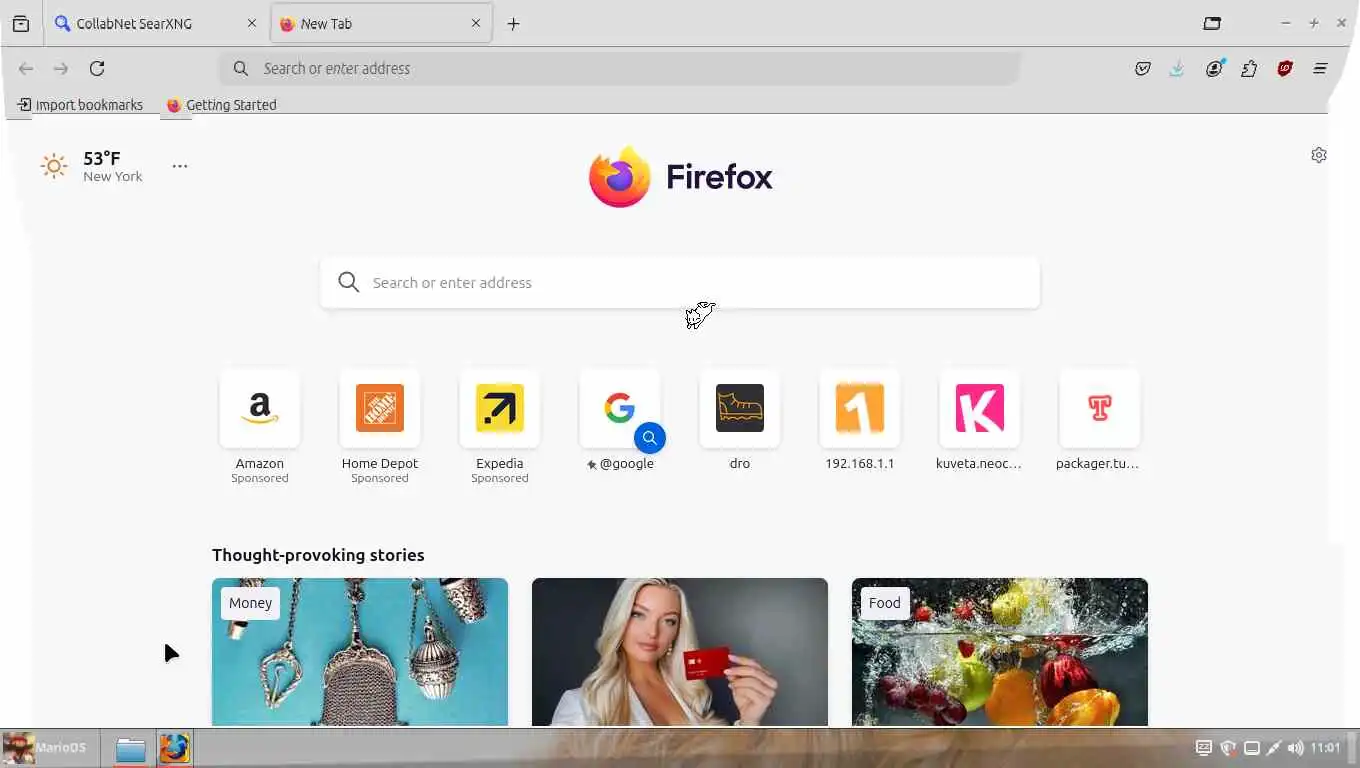Open the packager.tu... shortcut tile
This screenshot has width=1360, height=768.
click(x=1100, y=408)
